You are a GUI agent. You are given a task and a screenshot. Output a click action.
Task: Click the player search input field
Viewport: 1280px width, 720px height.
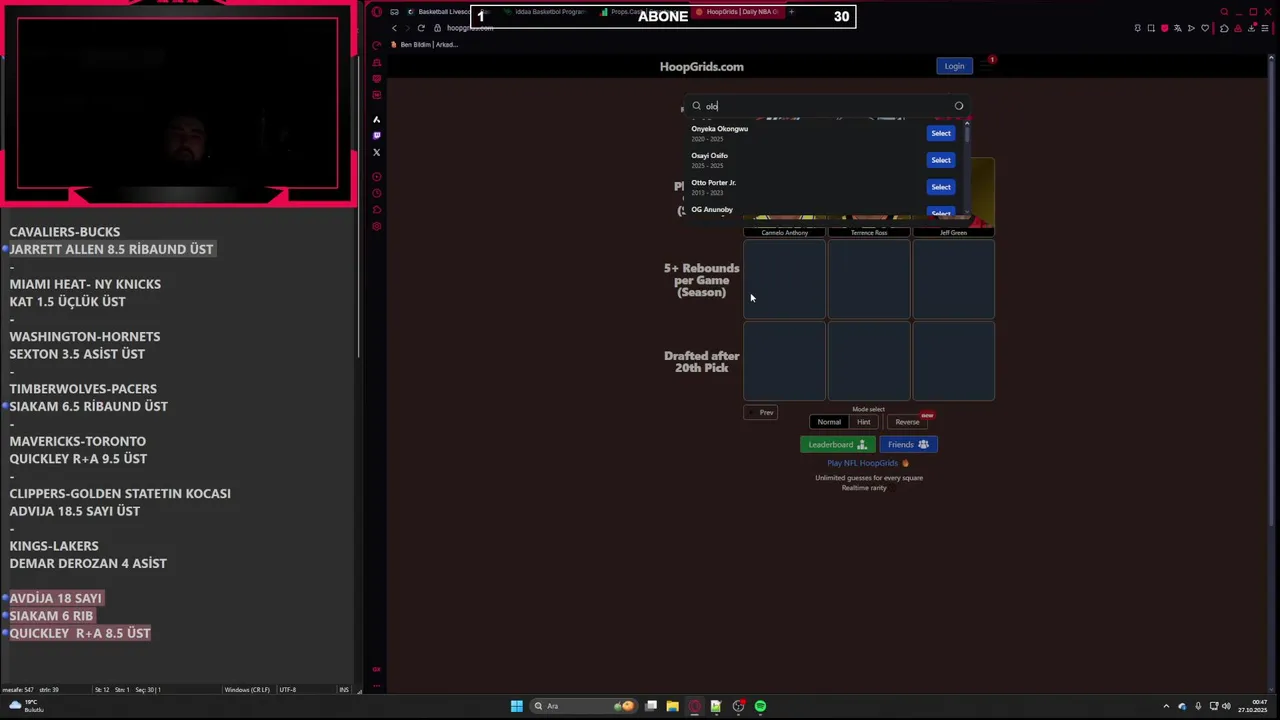pos(827,106)
